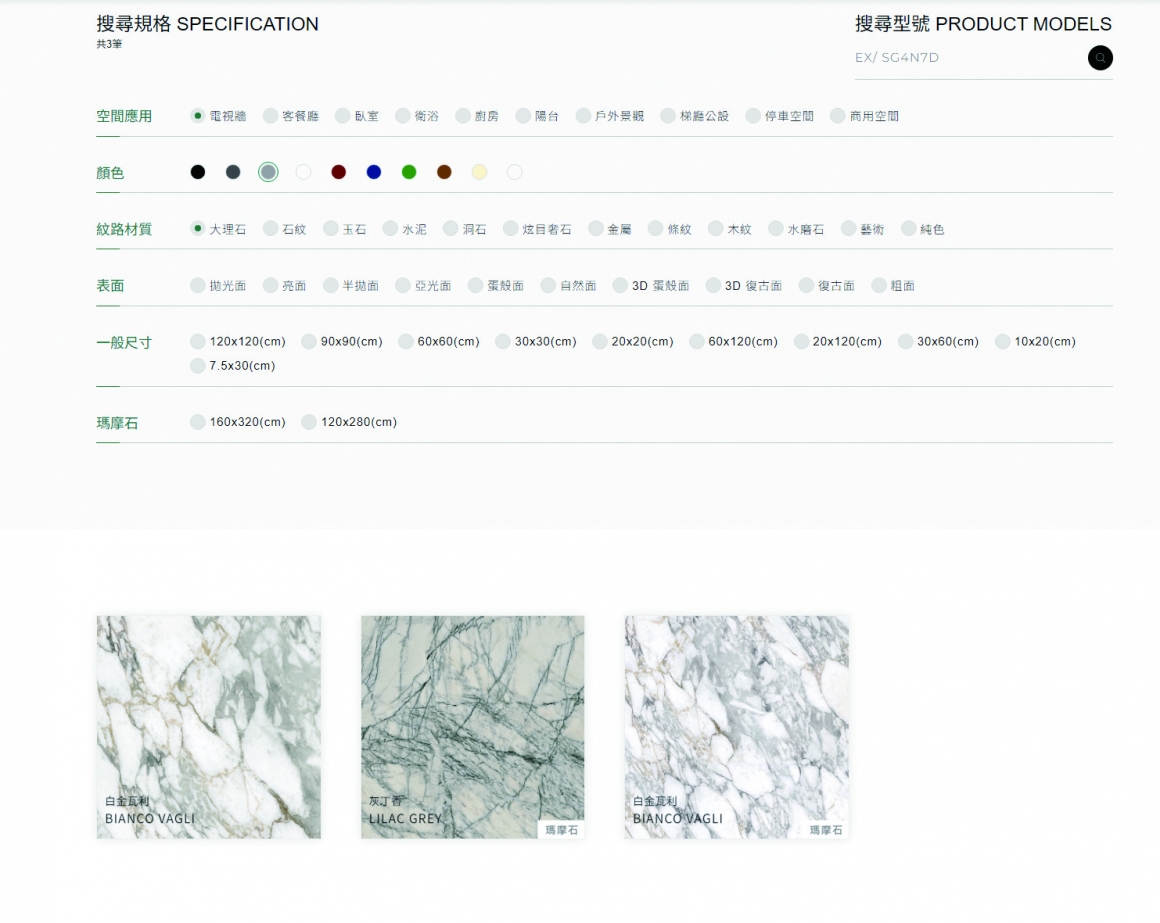Viewport: 1160px width, 923px height.
Task: Open the first BIANCO VAGLI tile thumbnail
Action: (x=209, y=727)
